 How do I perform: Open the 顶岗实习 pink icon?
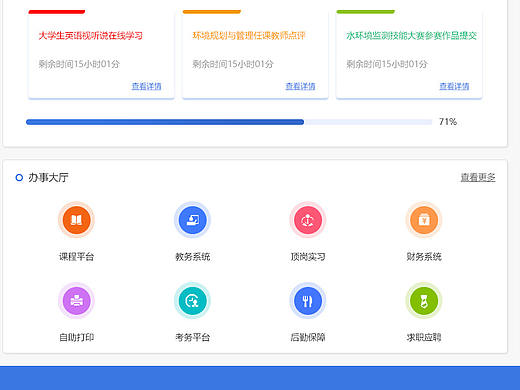pos(308,220)
